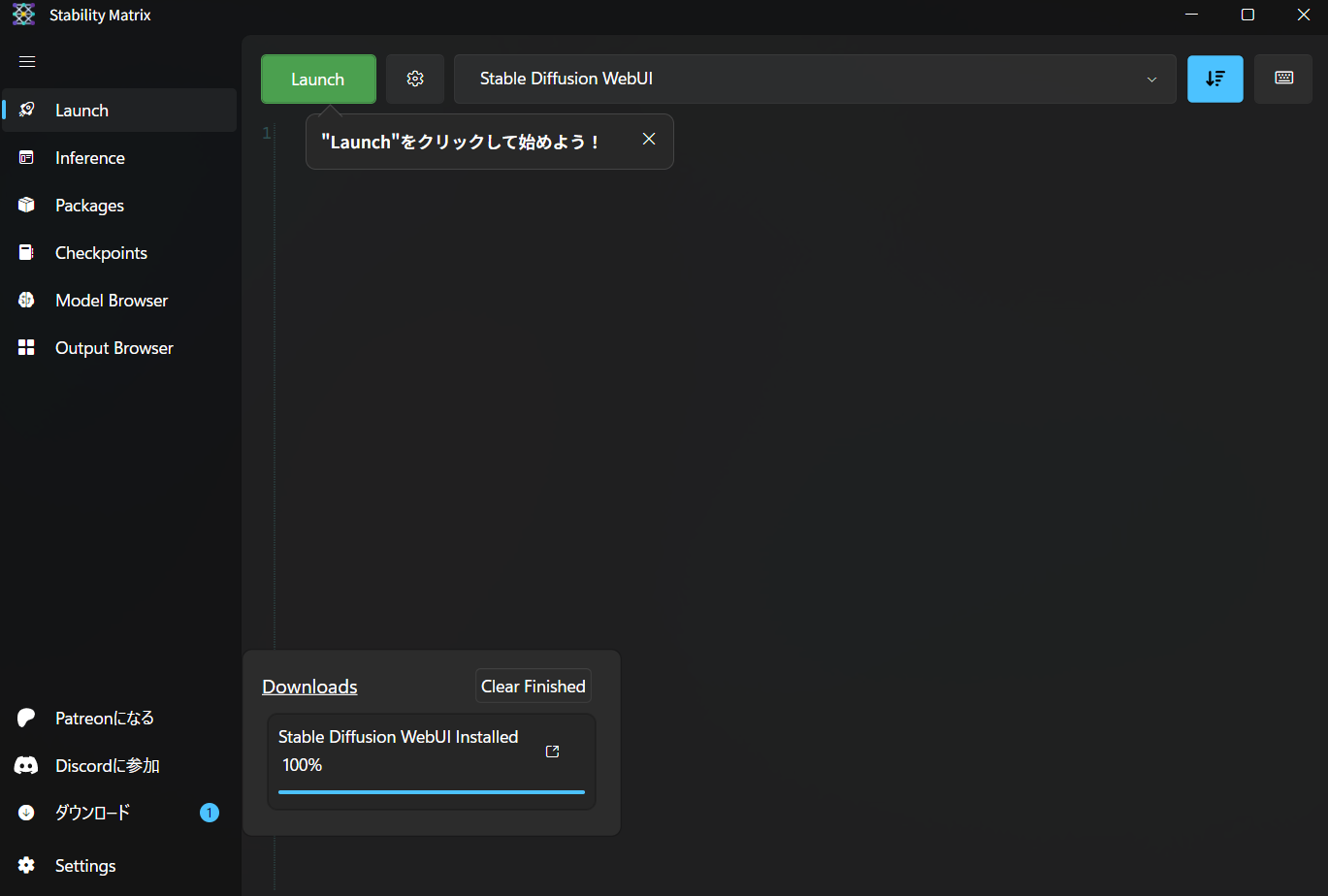Open the installed package external link icon
Screen dimensions: 1328x896
553,752
